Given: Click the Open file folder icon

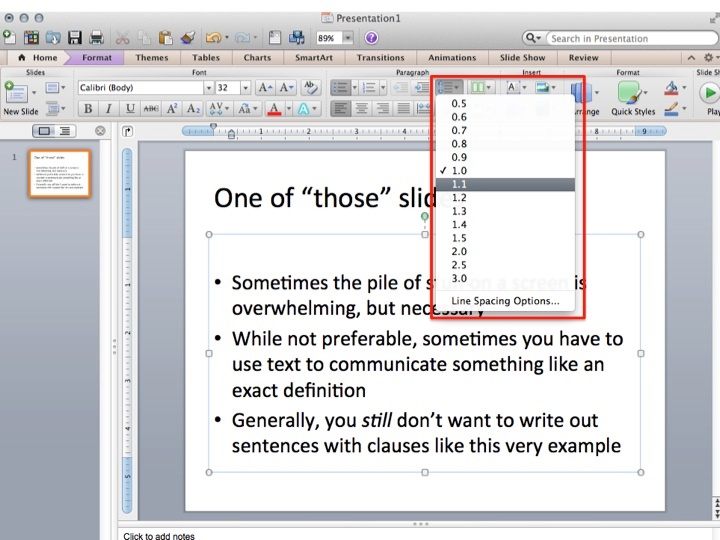Looking at the screenshot, I should [x=53, y=38].
